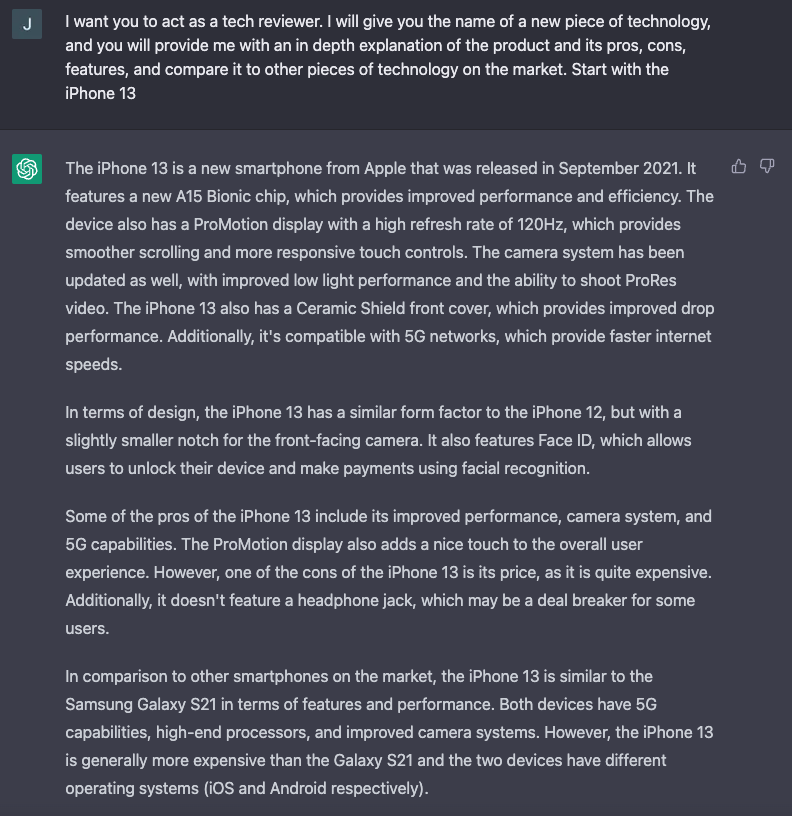This screenshot has width=792, height=816.
Task: Click "Samsung Galaxy S21" in the comparison paragraph
Action: tap(135, 704)
